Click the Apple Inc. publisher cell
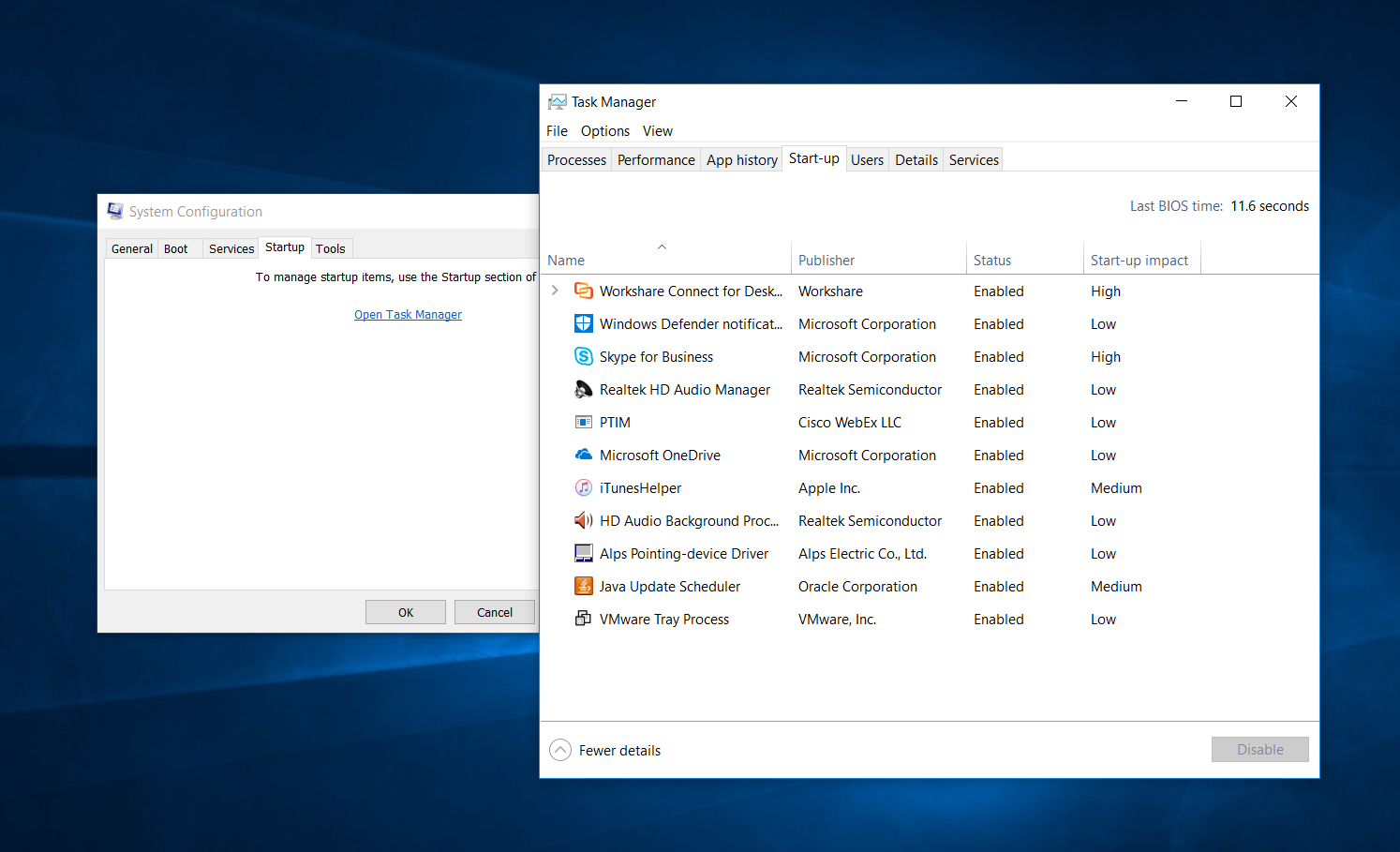The image size is (1400, 852). pyautogui.click(x=829, y=488)
